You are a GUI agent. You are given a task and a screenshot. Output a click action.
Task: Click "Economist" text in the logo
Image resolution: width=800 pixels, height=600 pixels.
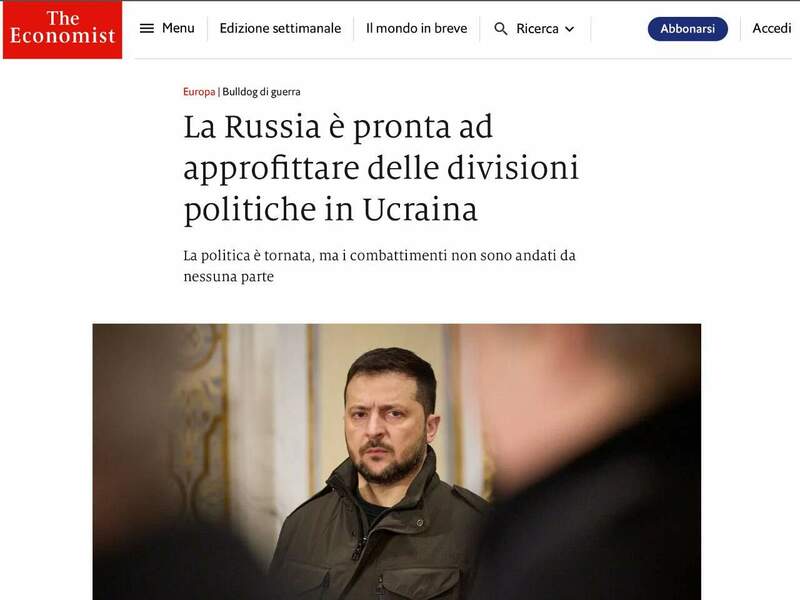pyautogui.click(x=62, y=36)
